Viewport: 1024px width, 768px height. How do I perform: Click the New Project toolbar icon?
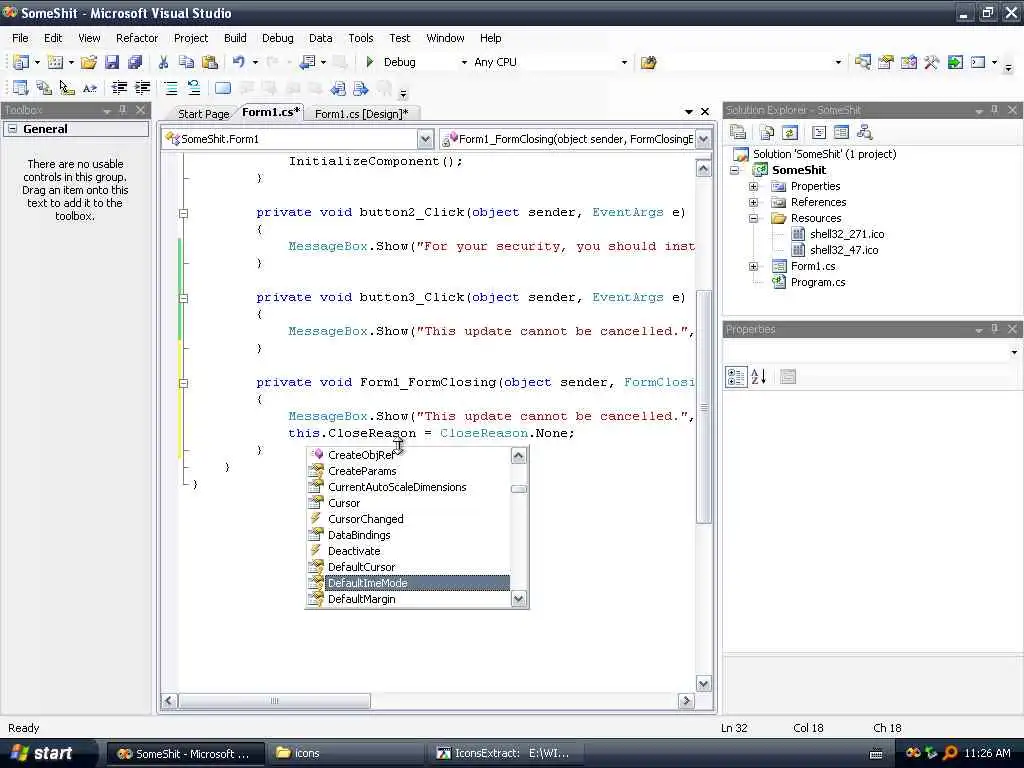21,62
